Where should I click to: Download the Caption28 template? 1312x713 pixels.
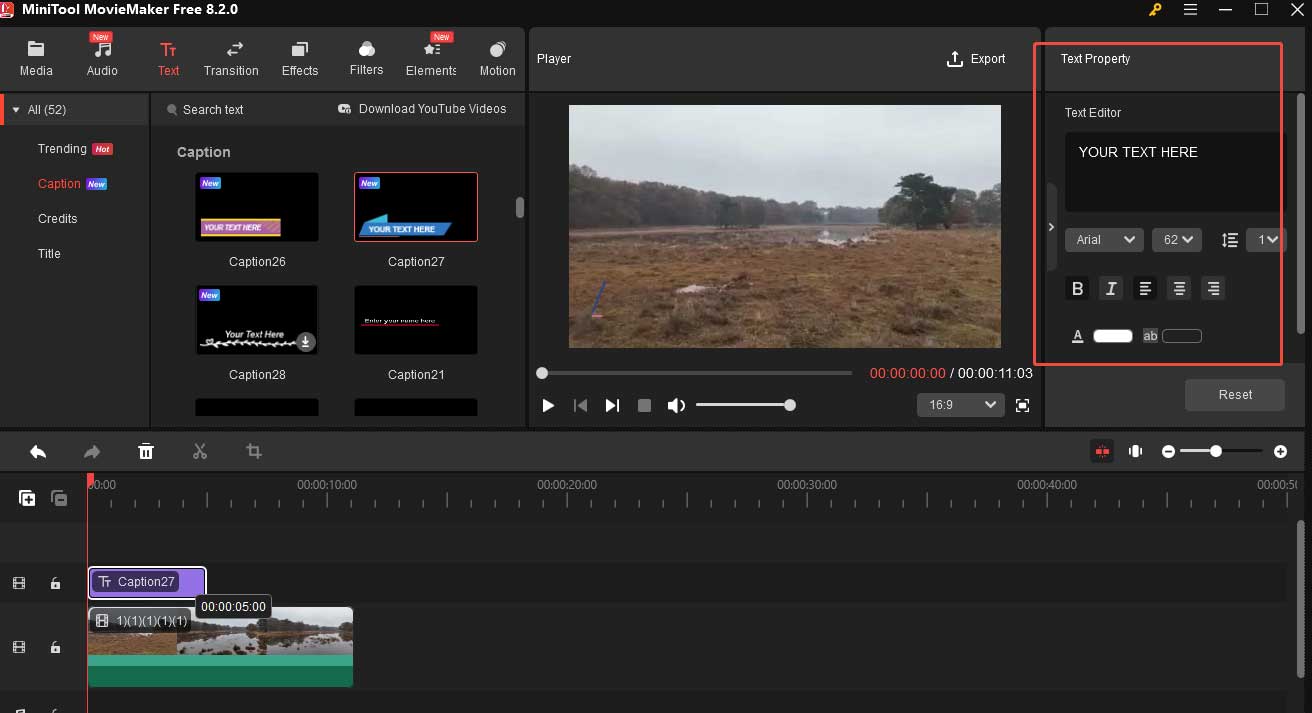(x=306, y=342)
